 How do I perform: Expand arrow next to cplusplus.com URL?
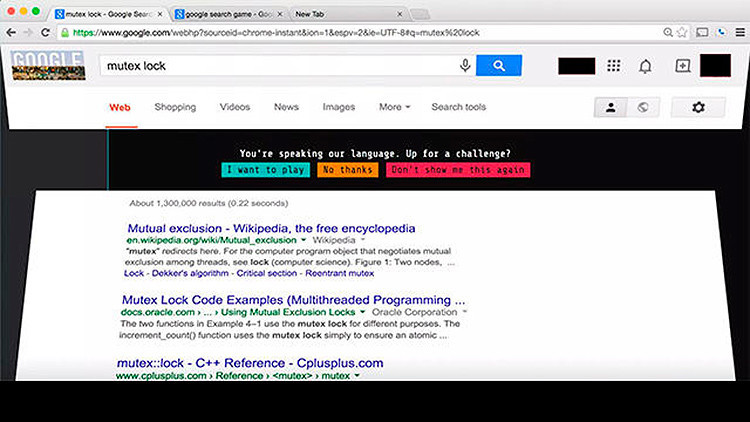[x=357, y=376]
